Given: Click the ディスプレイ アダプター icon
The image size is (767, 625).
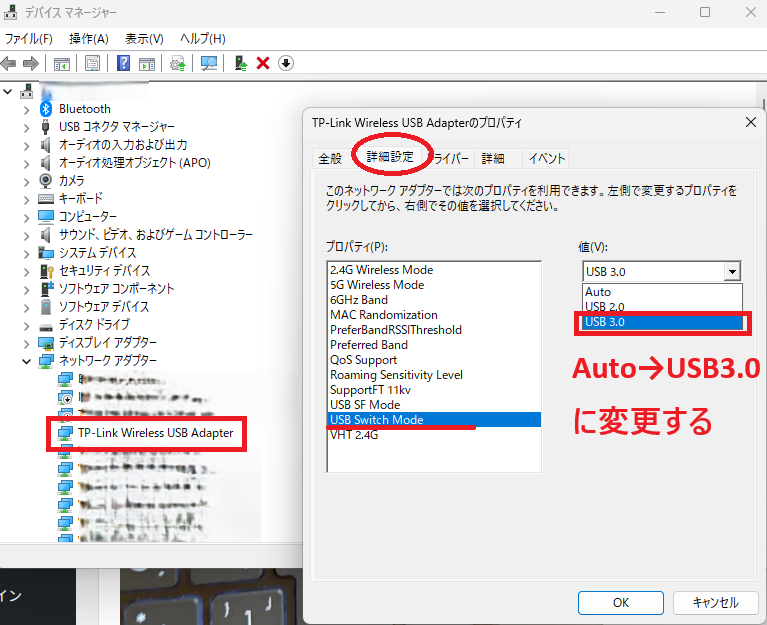Looking at the screenshot, I should tap(46, 343).
